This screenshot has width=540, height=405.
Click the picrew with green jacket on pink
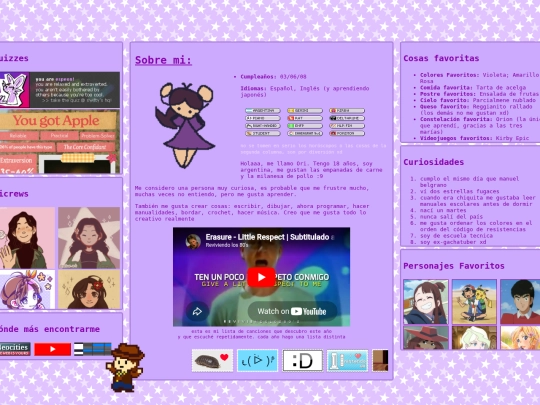pyautogui.click(x=27, y=238)
